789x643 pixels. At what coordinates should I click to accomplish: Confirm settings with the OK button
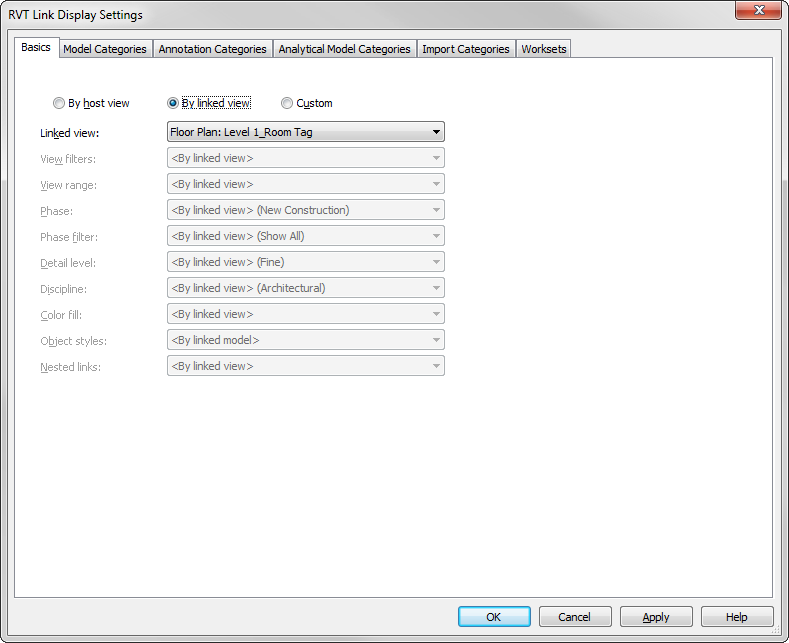(494, 617)
